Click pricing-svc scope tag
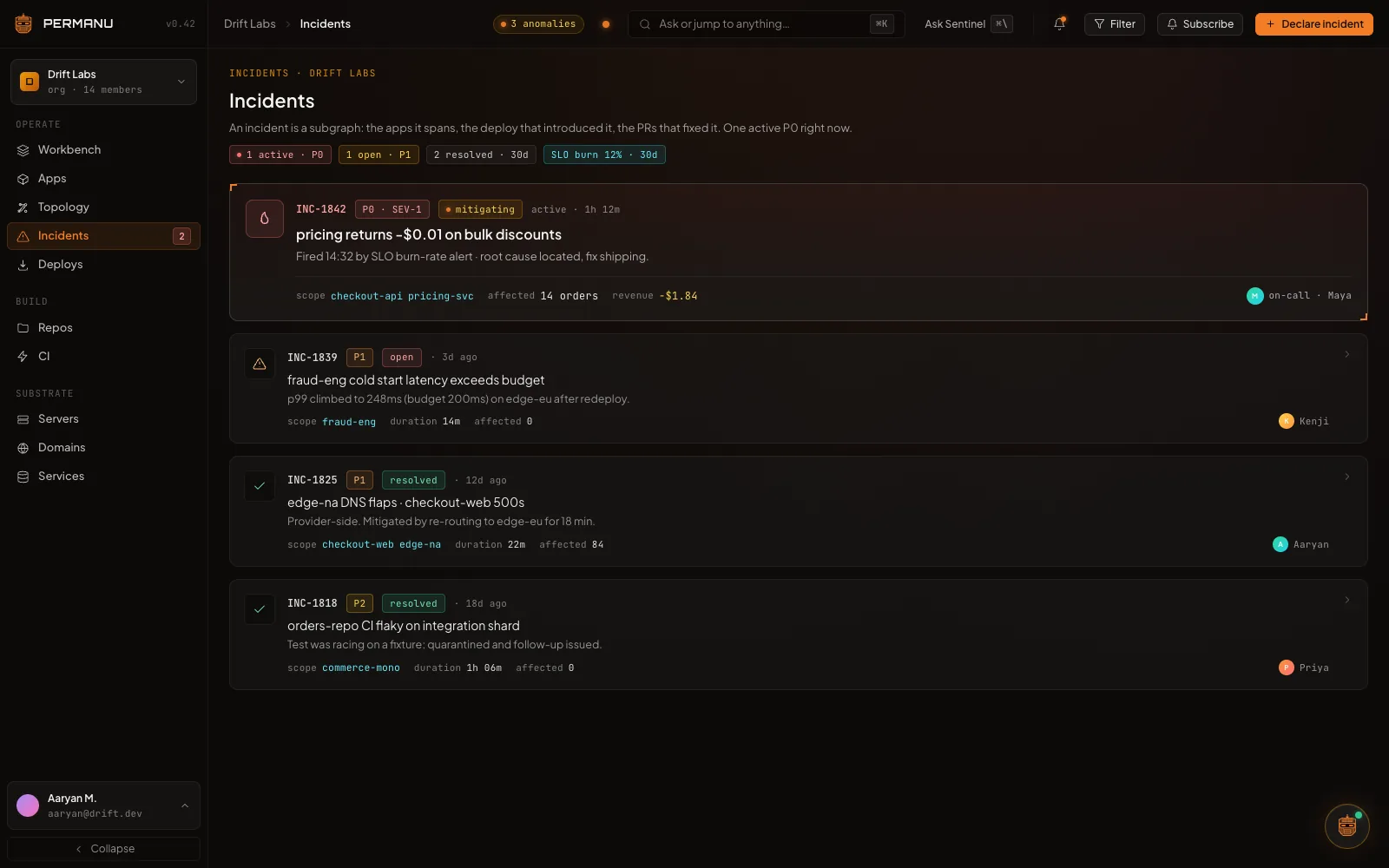Viewport: 1389px width, 868px height. (x=441, y=296)
